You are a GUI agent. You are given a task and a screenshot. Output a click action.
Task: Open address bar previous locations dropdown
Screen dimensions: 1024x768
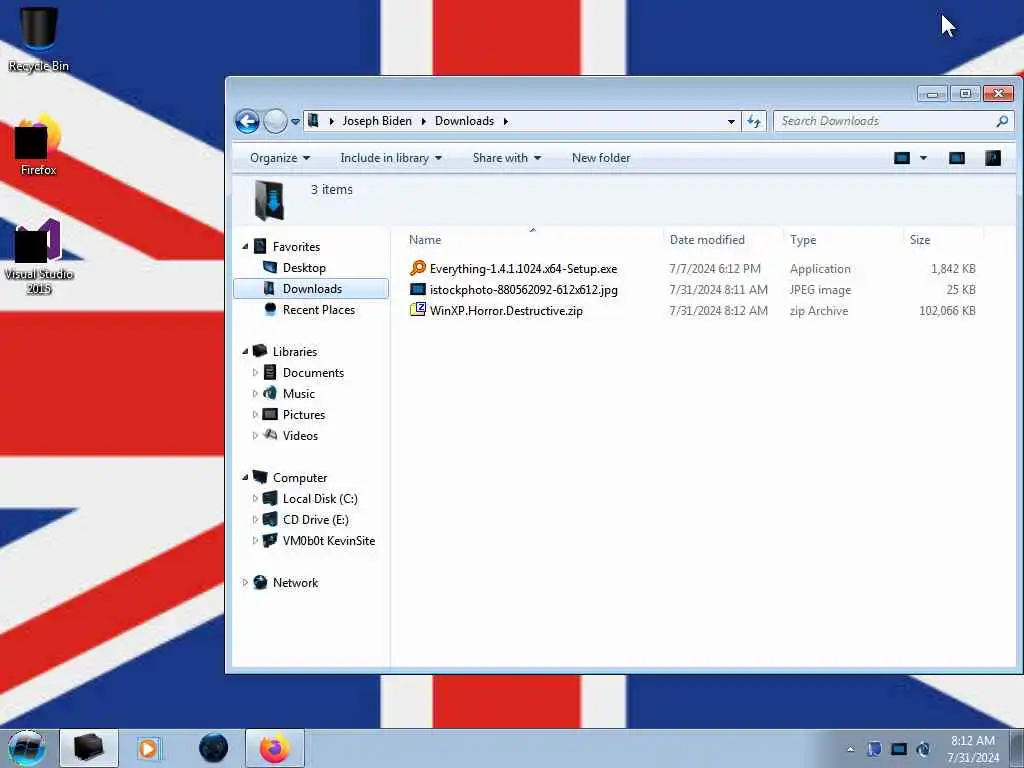(x=731, y=121)
